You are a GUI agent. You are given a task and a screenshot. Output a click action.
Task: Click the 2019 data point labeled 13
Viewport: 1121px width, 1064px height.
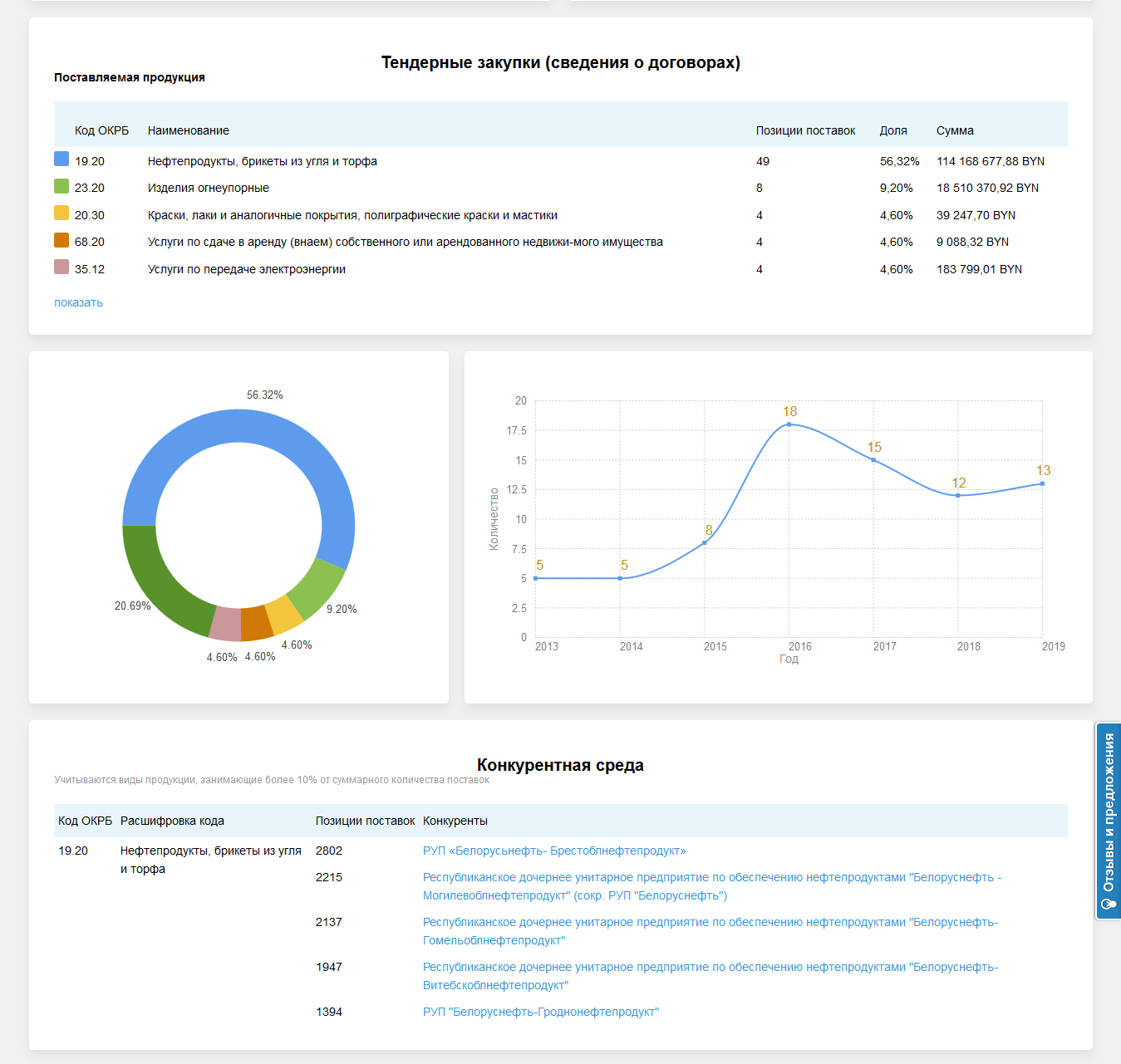pyautogui.click(x=1042, y=483)
